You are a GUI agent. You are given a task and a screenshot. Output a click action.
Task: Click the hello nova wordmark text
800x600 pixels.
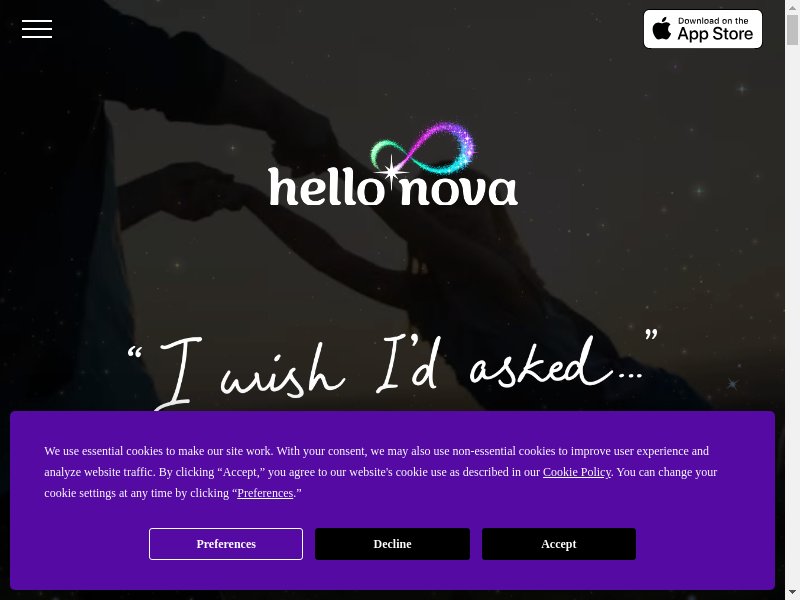(x=393, y=187)
